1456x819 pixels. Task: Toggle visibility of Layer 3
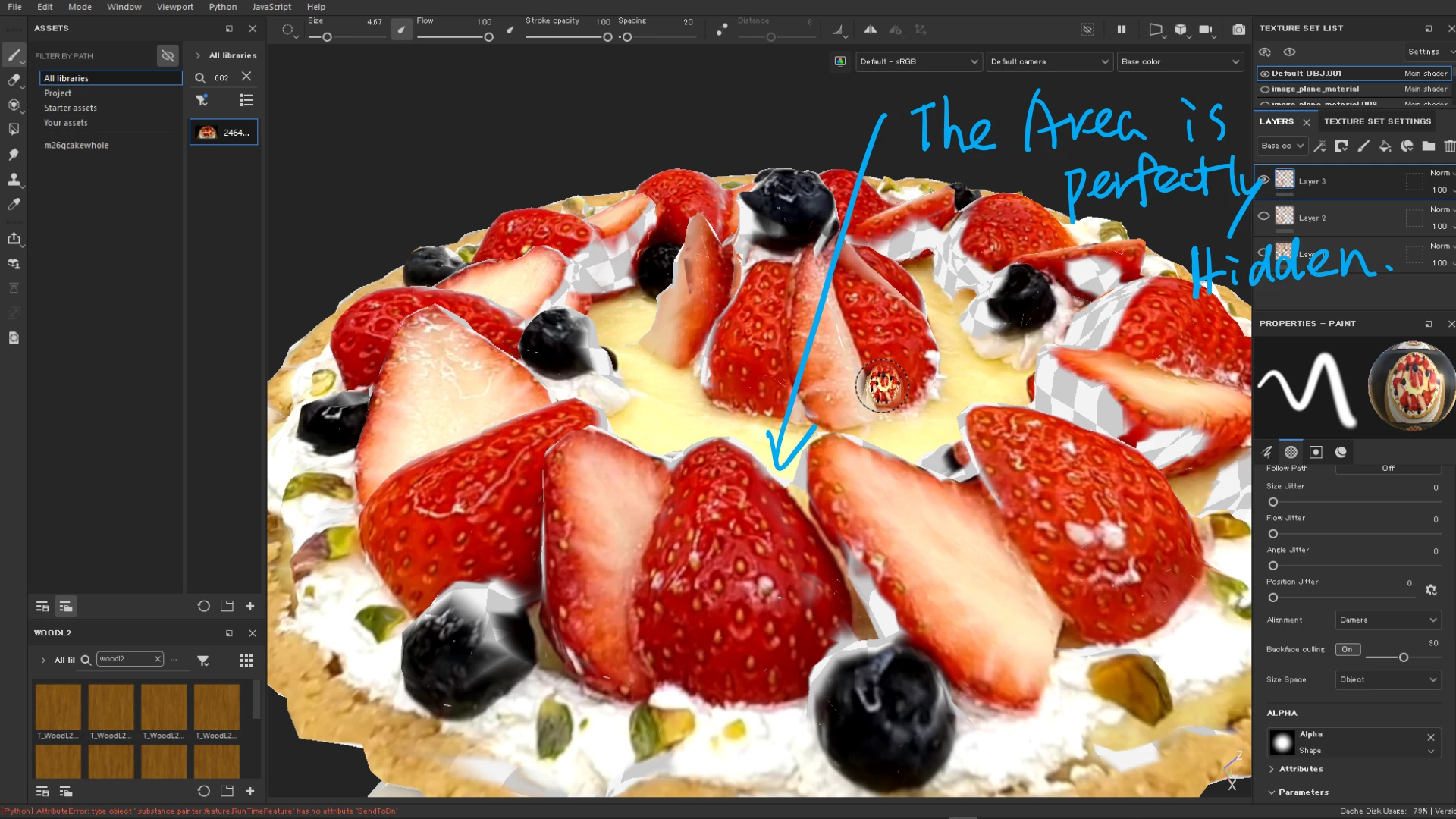click(1263, 180)
